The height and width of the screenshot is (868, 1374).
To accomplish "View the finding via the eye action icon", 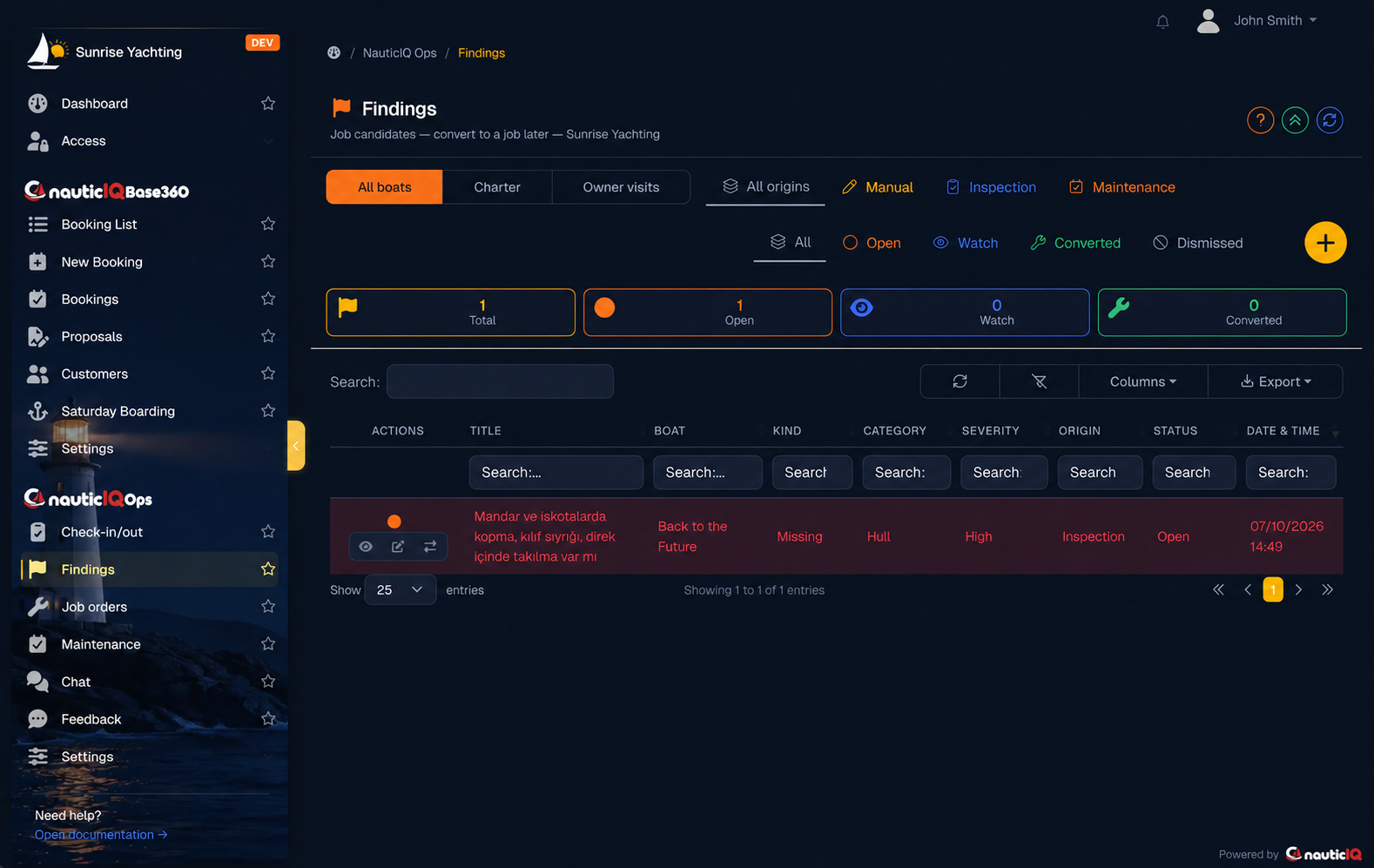I will 366,547.
